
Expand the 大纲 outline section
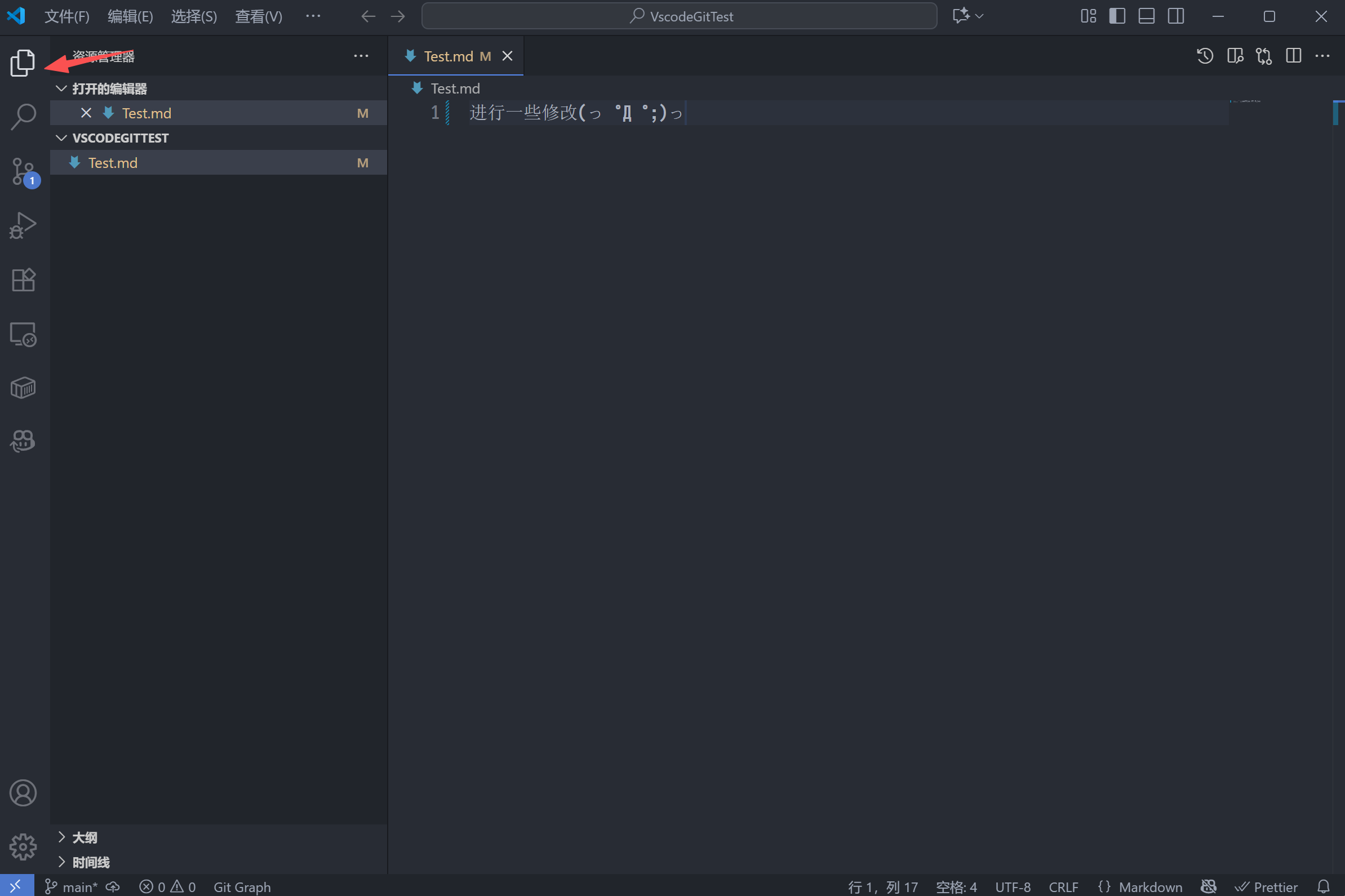tap(85, 837)
